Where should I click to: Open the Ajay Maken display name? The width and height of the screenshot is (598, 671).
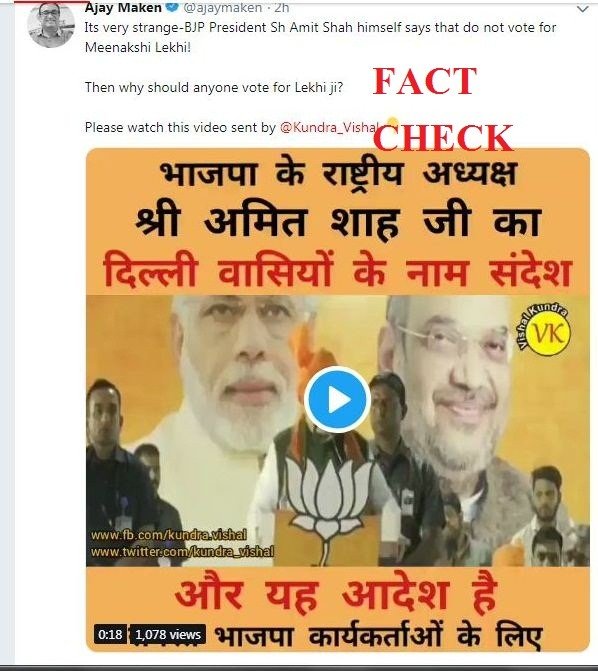[123, 7]
